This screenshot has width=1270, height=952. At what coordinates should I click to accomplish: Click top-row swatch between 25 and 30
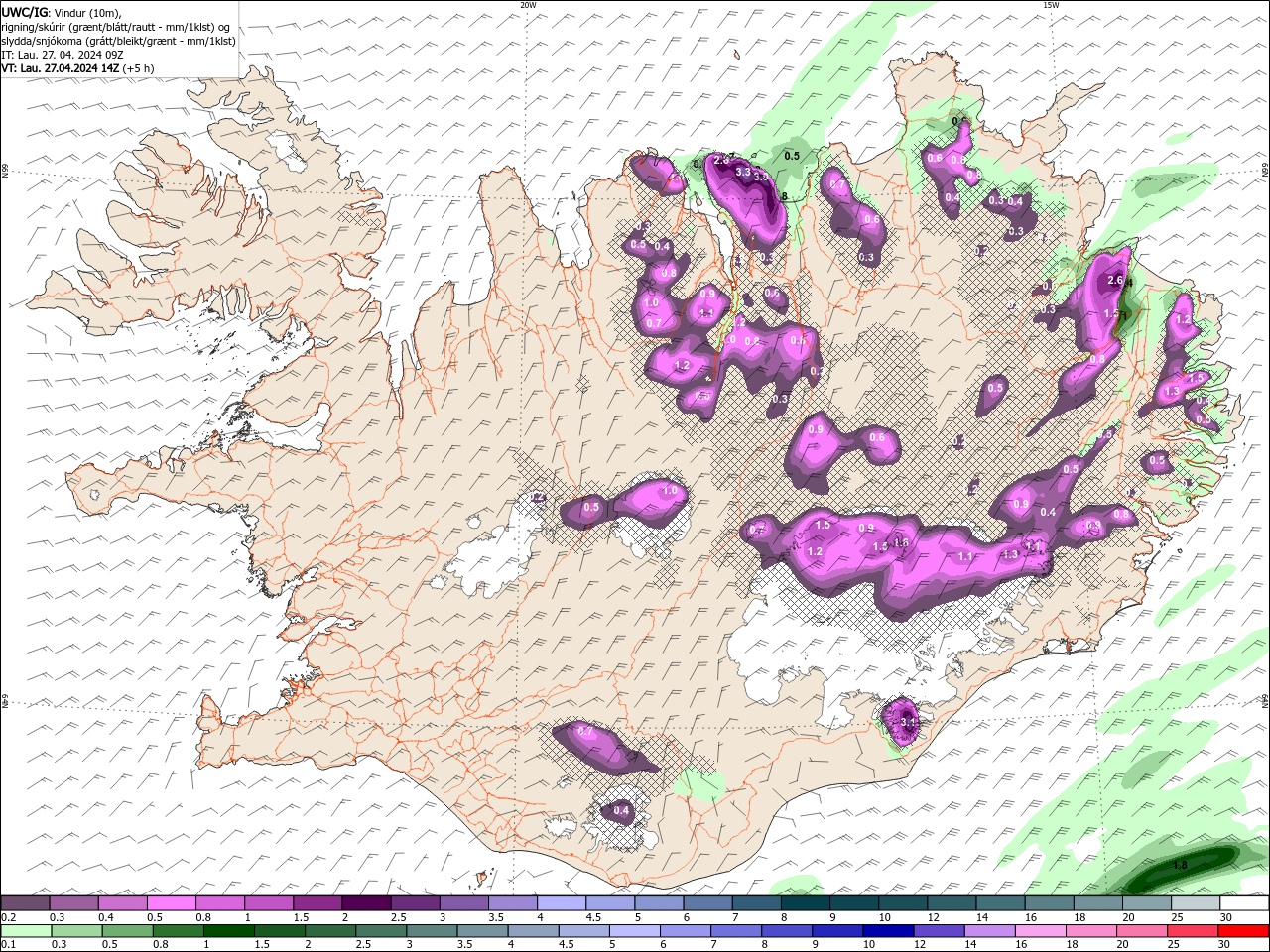(x=1196, y=903)
